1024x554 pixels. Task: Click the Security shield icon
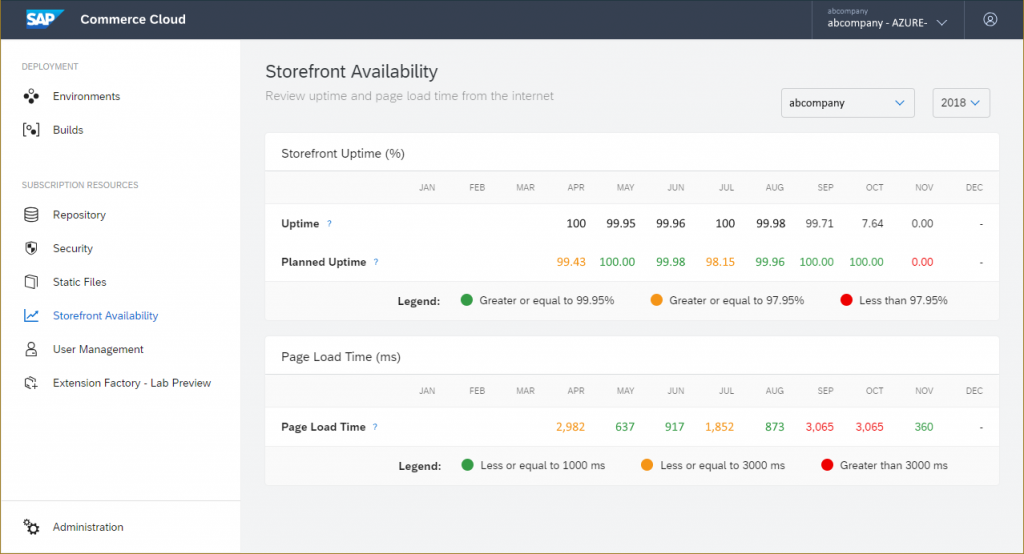coord(31,248)
